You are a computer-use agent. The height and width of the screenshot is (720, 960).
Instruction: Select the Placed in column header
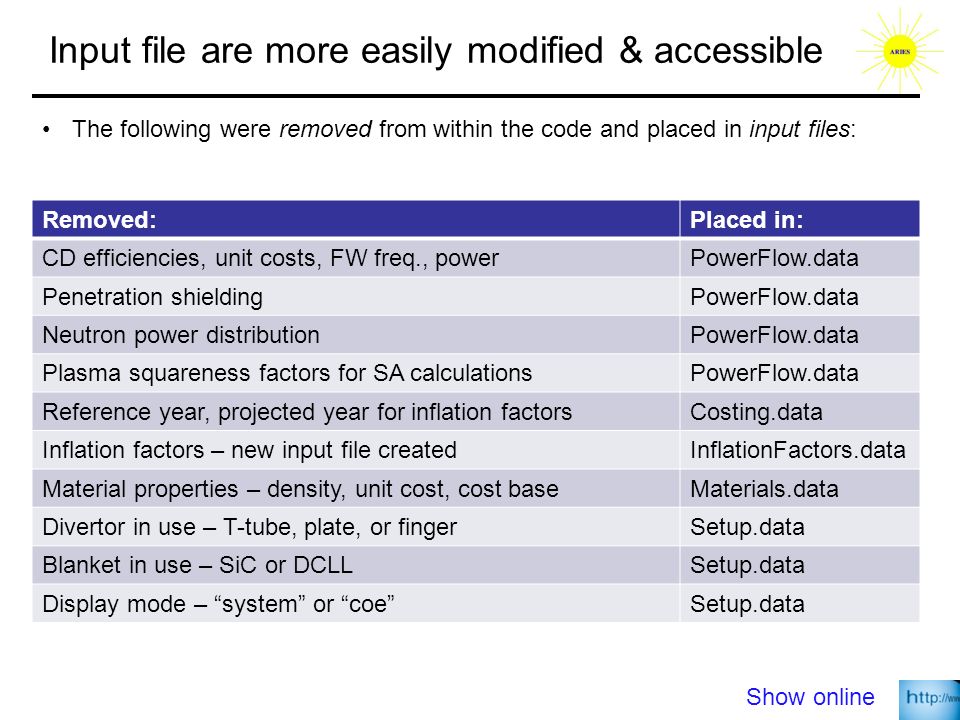[800, 219]
